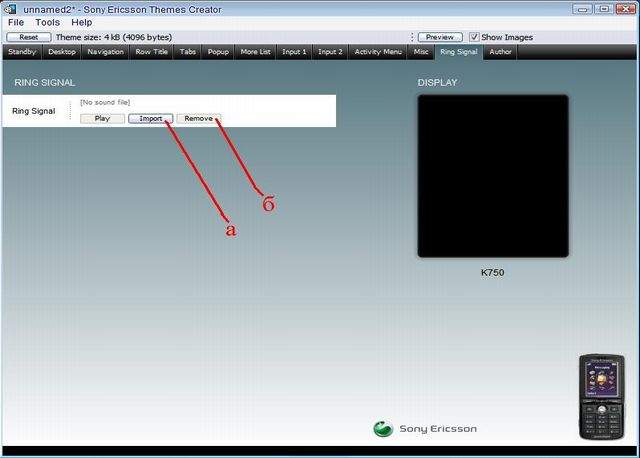Viewport: 640px width, 458px height.
Task: Minimize the Themes Creator window
Action: coord(583,9)
